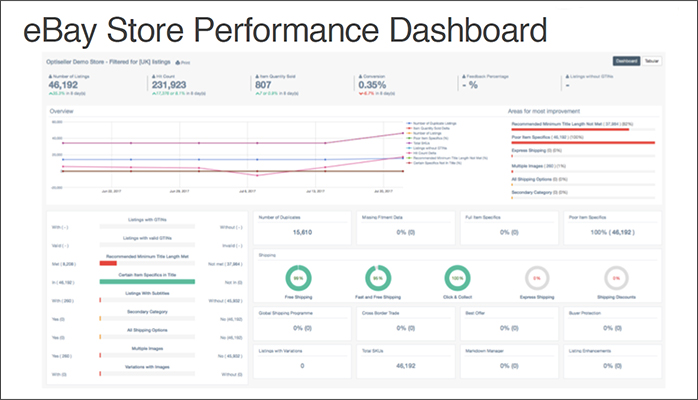Click Secondary Category improvement area entry
The image size is (698, 400).
[x=583, y=195]
